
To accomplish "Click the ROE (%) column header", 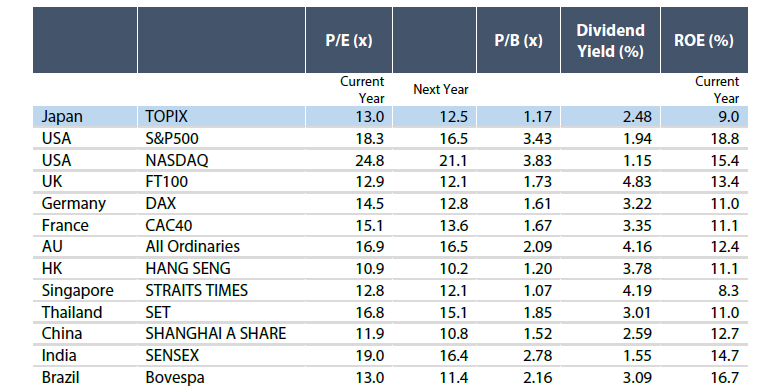I will [x=704, y=40].
